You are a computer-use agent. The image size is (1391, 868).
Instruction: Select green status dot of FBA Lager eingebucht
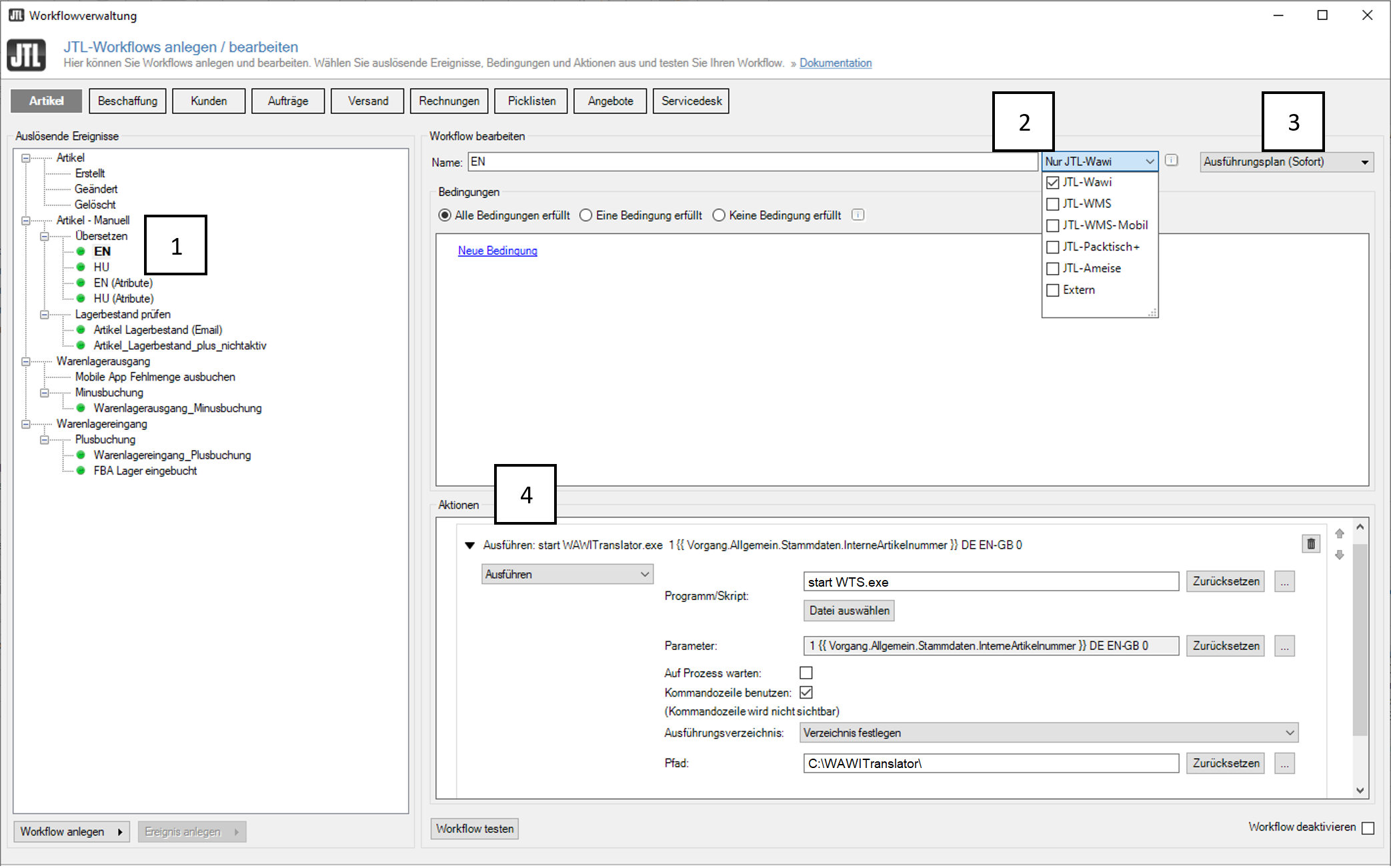(81, 471)
